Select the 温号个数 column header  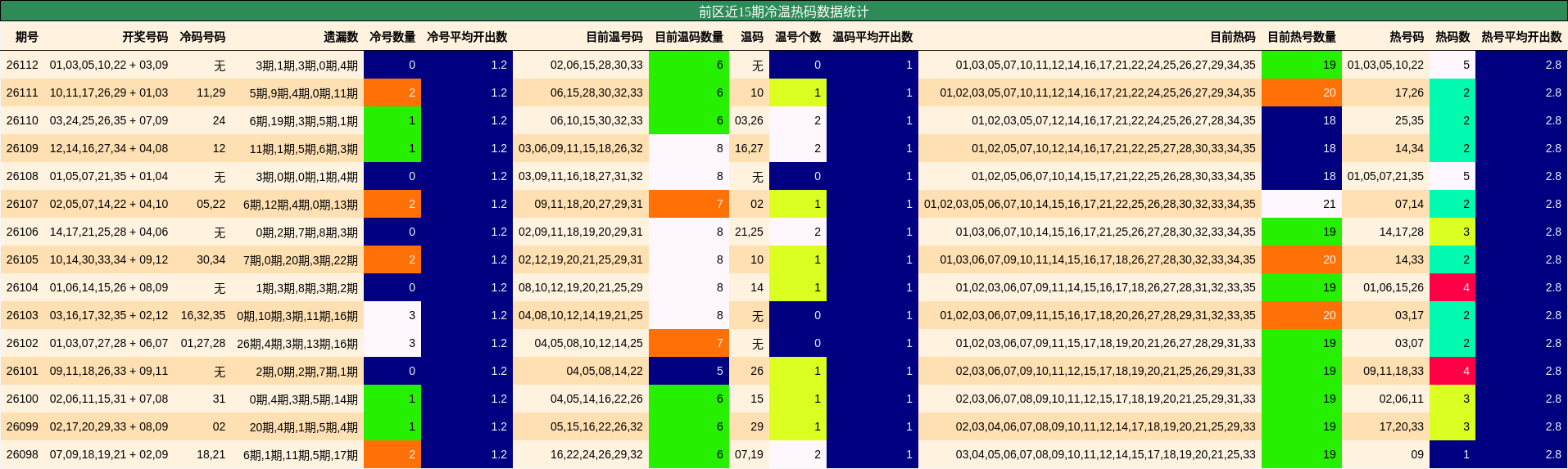[x=798, y=37]
